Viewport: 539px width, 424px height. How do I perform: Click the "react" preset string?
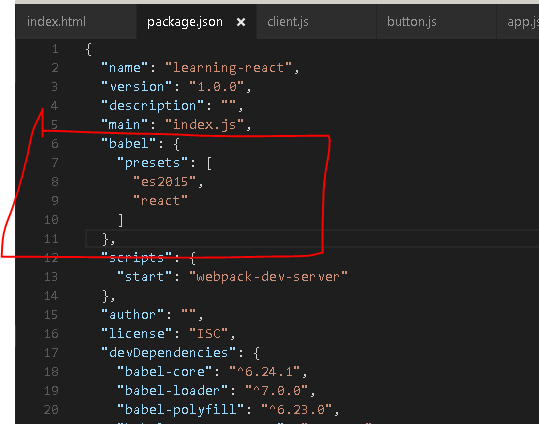coord(160,200)
